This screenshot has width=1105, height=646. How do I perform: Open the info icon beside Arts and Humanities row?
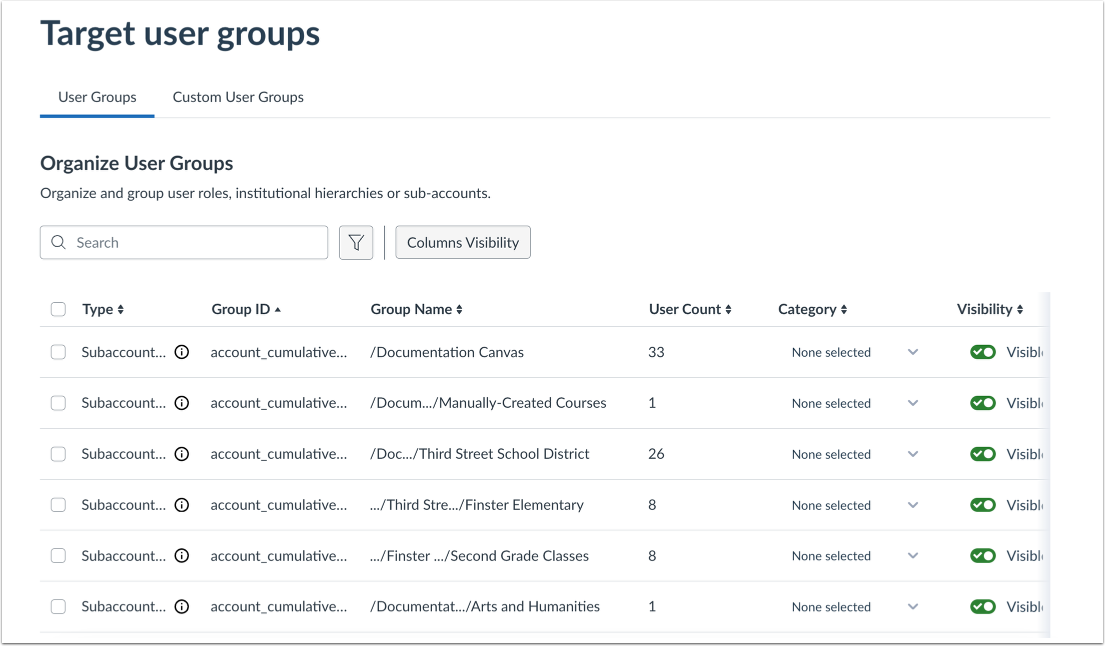[181, 606]
